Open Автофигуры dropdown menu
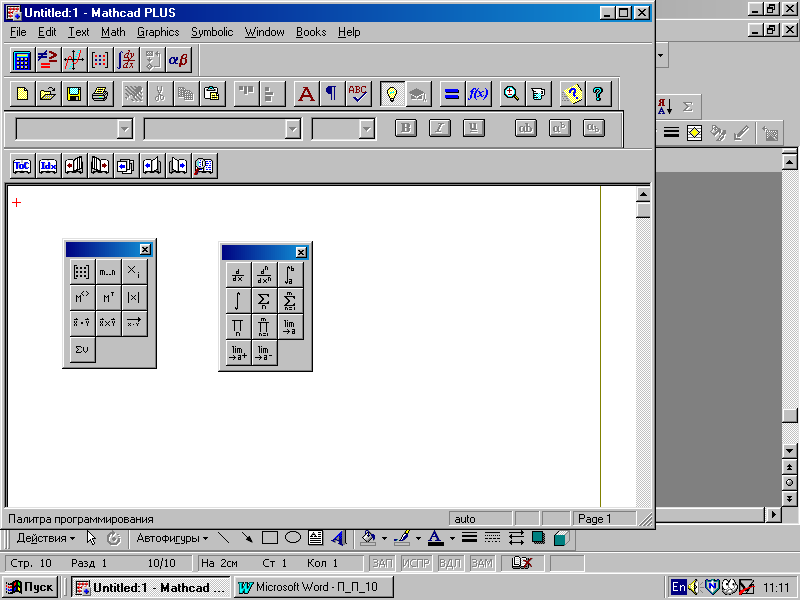This screenshot has width=800, height=600. [x=172, y=538]
